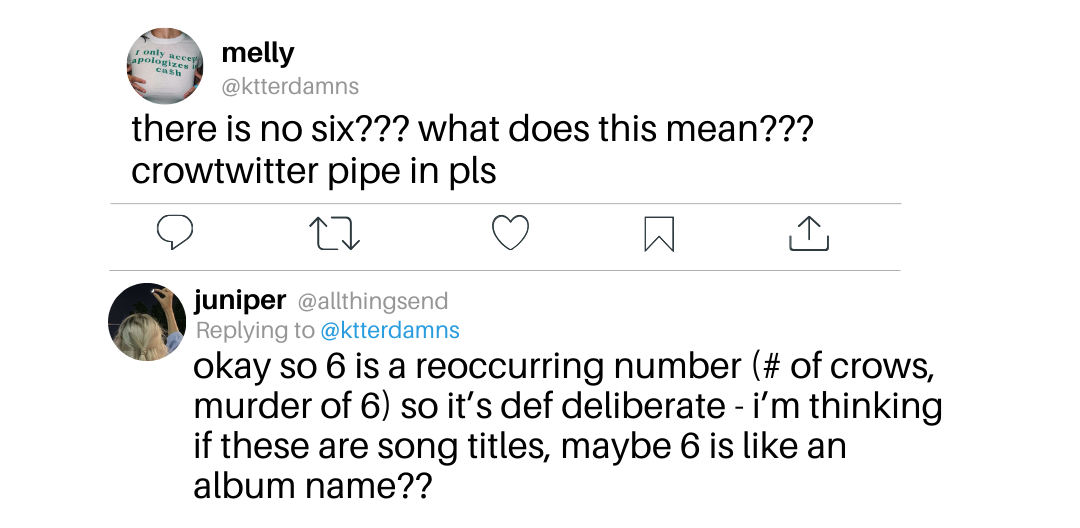Bookmark melly's tweet
This screenshot has height=528, width=1080.
point(659,234)
